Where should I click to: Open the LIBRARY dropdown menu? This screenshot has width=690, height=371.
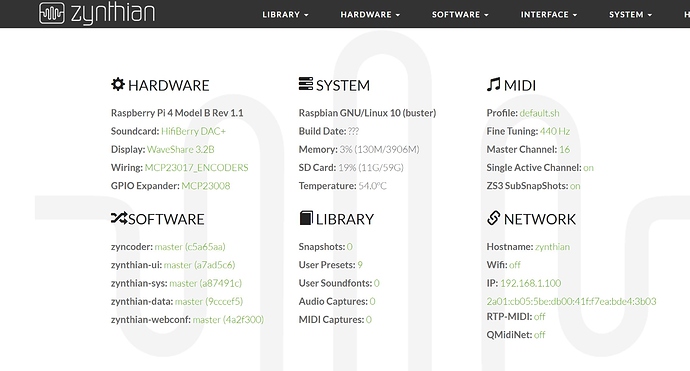(x=285, y=15)
